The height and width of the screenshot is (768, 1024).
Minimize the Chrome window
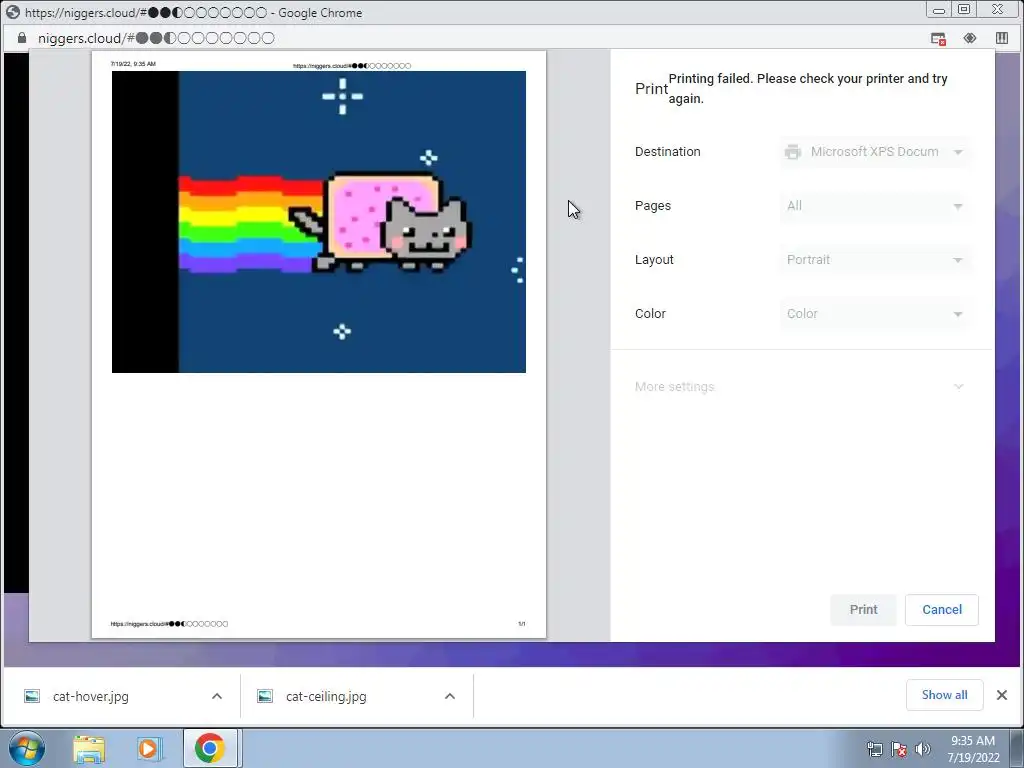(x=938, y=10)
